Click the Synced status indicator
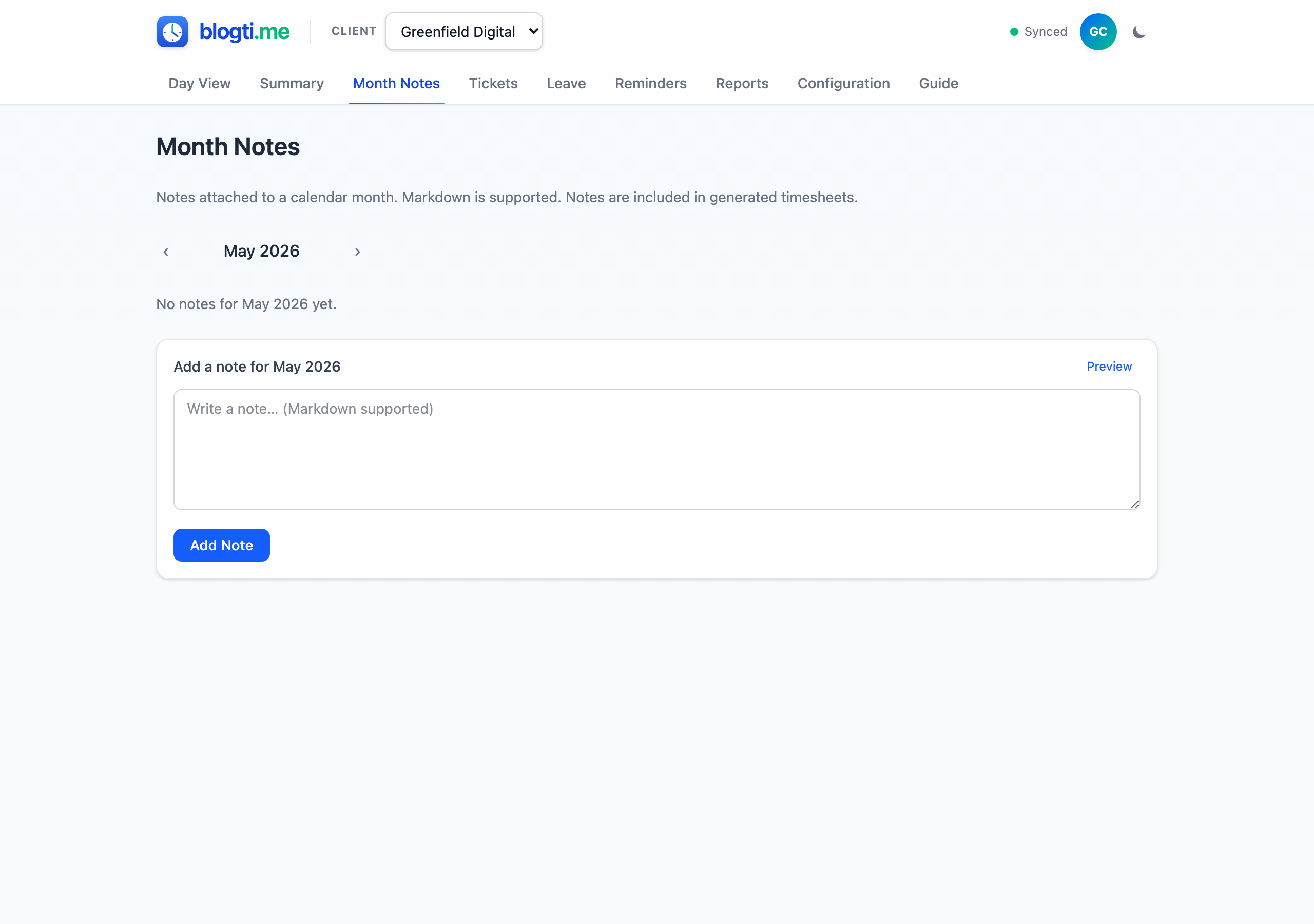The height and width of the screenshot is (924, 1314). tap(1038, 32)
